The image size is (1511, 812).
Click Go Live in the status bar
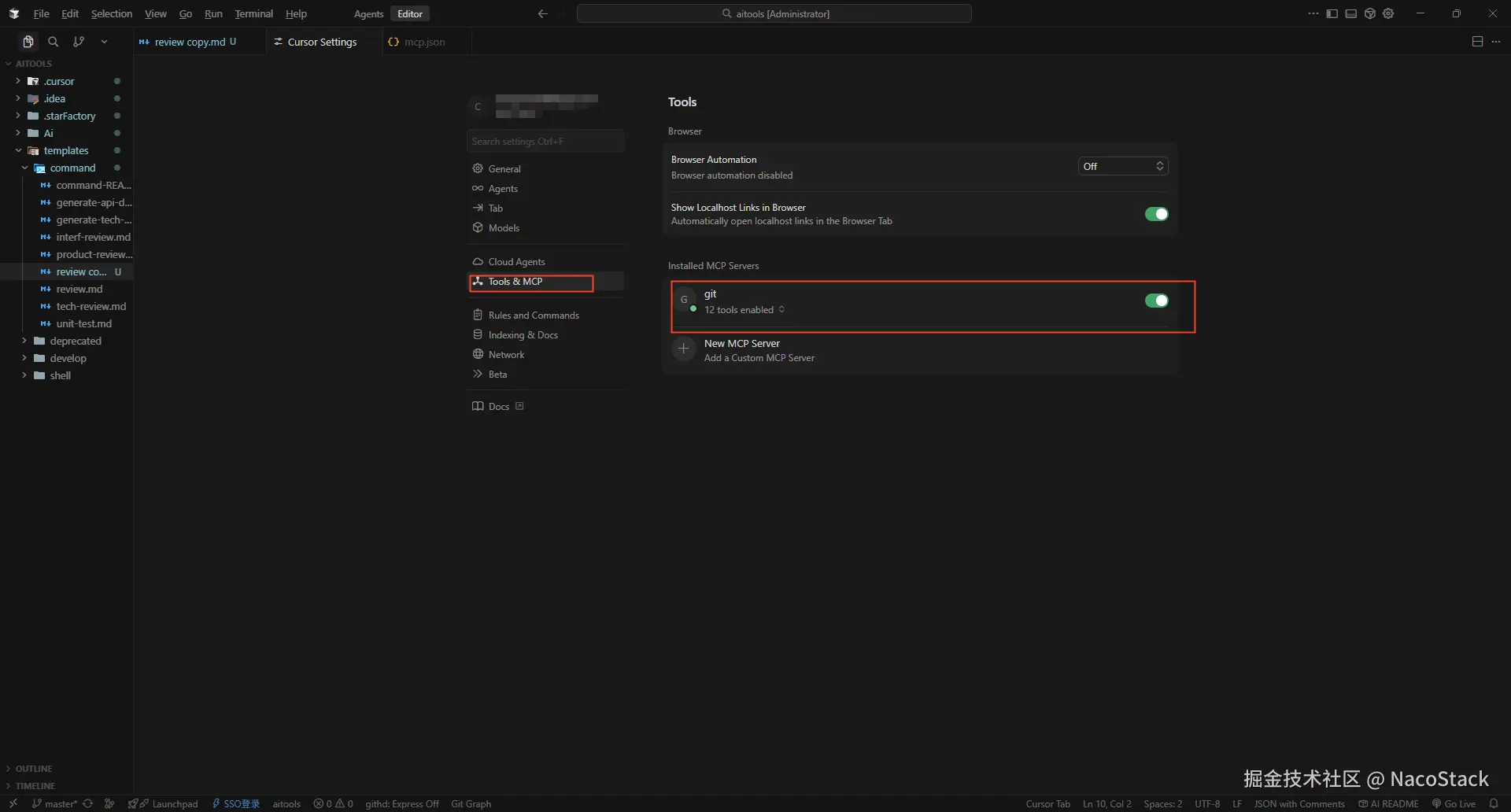1454,803
